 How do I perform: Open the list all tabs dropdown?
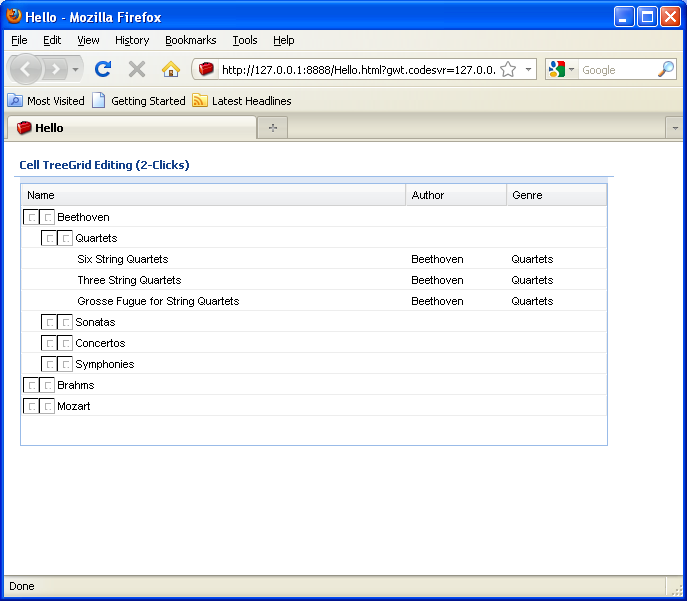[x=675, y=128]
